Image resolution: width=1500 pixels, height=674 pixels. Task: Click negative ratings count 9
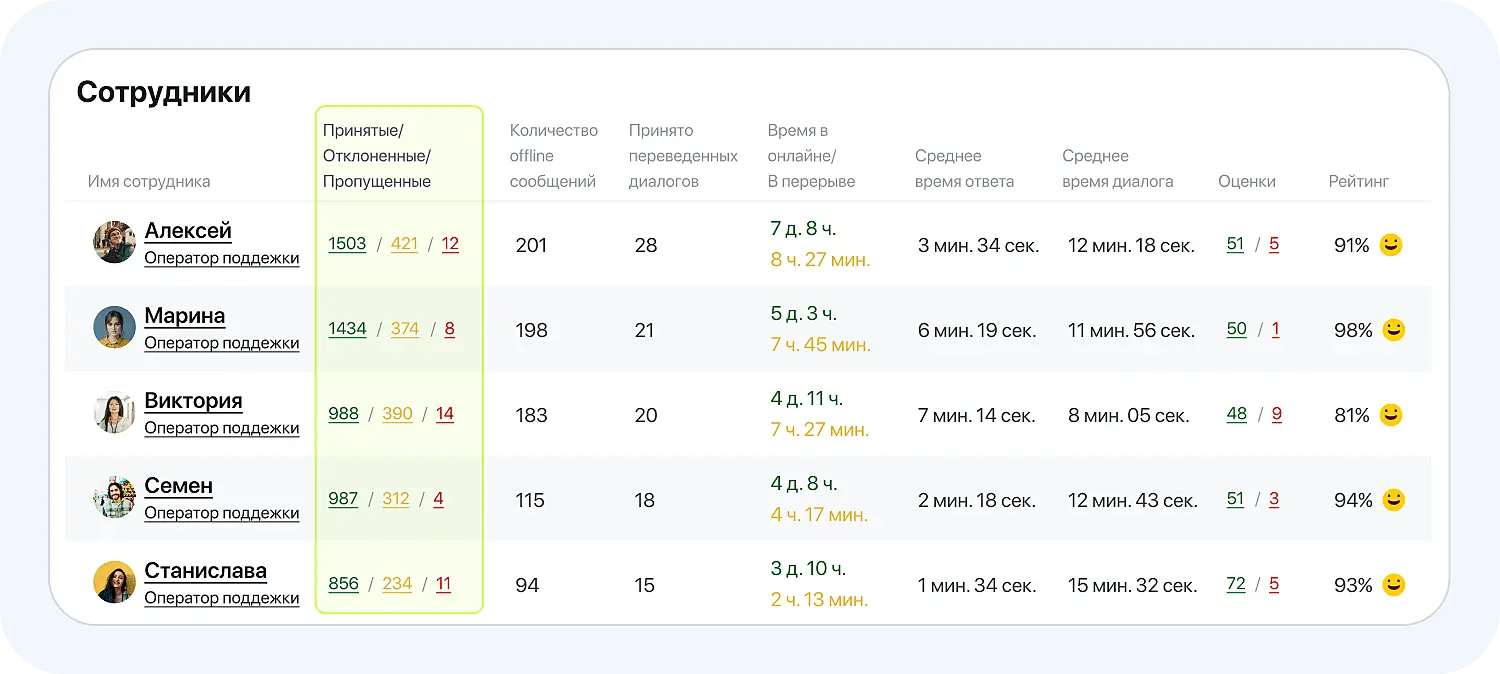point(1277,414)
